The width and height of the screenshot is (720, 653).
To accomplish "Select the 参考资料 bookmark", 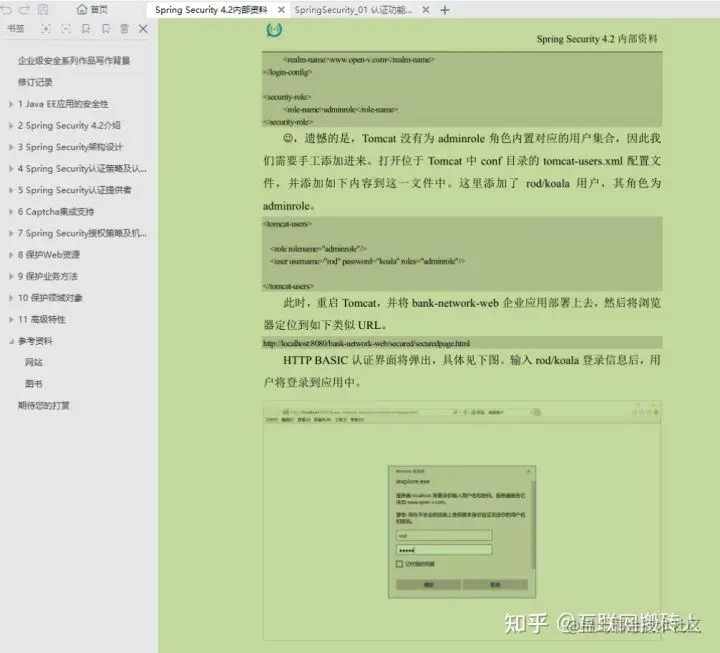I will point(35,341).
